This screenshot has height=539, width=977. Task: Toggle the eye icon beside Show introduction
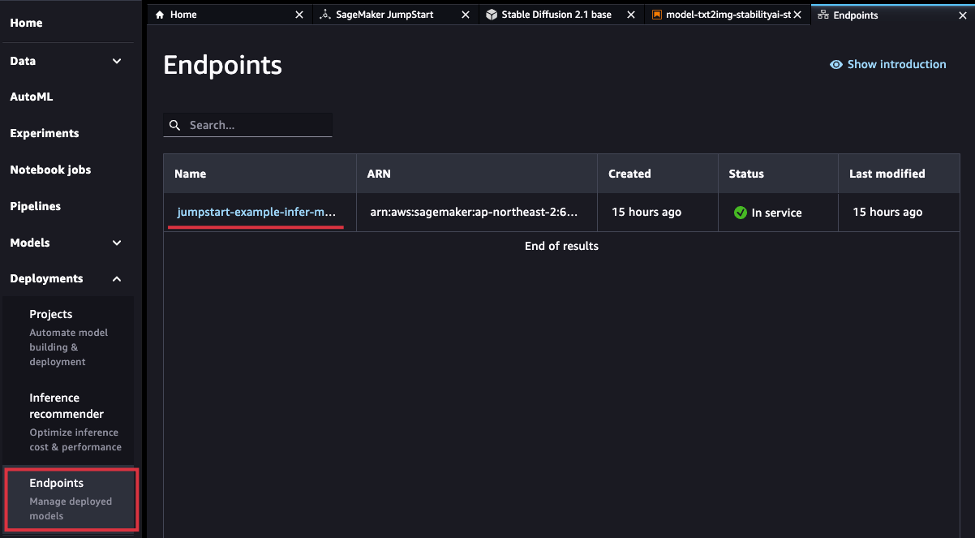coord(836,64)
